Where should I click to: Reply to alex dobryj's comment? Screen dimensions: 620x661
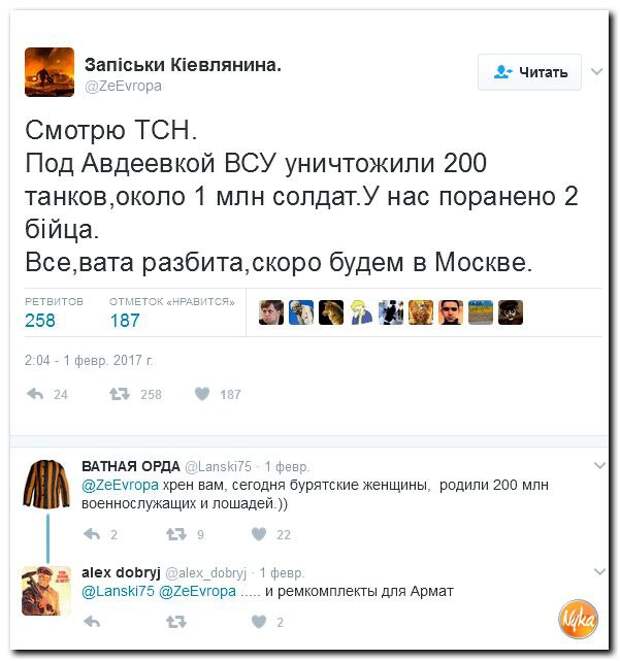(x=91, y=621)
